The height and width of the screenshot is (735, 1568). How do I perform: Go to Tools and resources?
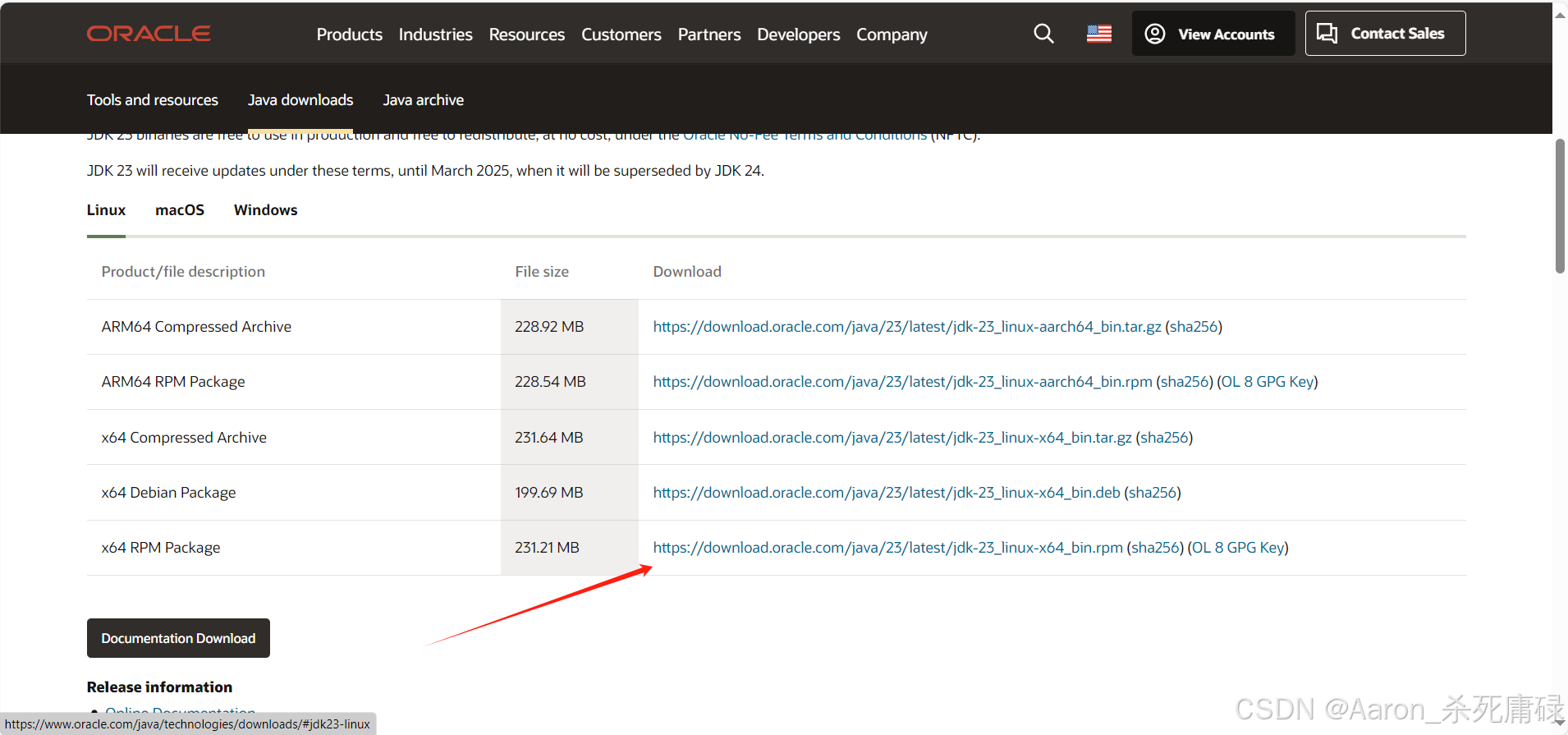(153, 100)
